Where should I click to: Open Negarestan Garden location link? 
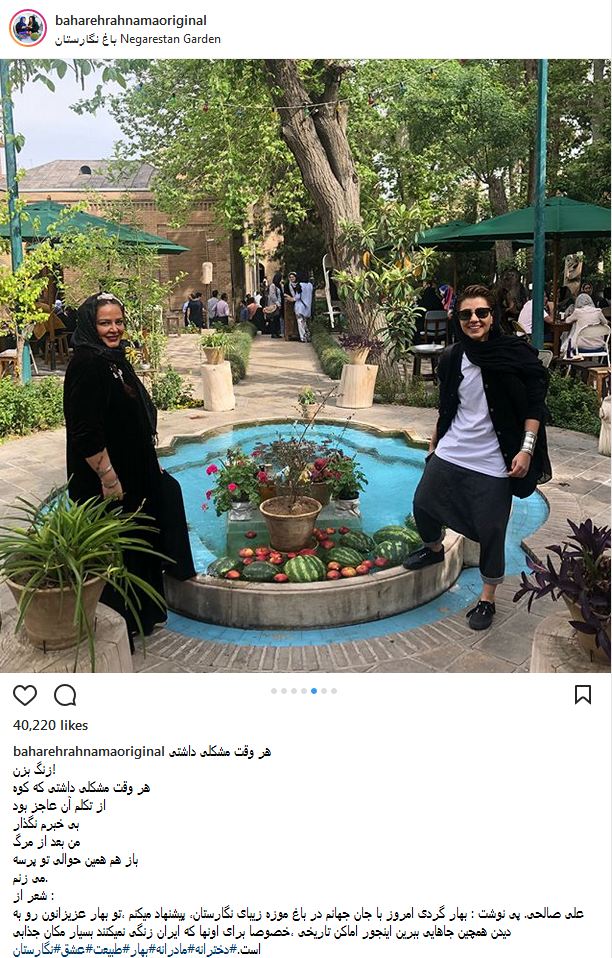(x=138, y=39)
